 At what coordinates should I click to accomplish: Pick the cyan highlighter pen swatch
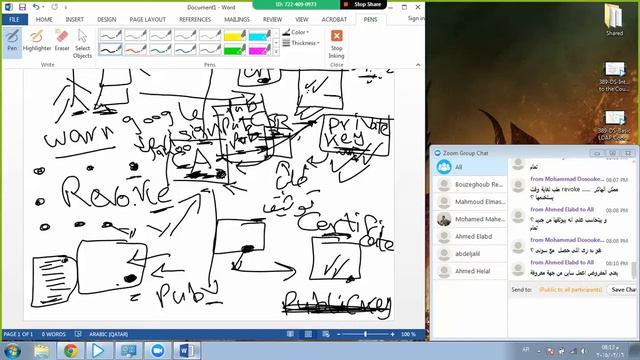point(260,35)
